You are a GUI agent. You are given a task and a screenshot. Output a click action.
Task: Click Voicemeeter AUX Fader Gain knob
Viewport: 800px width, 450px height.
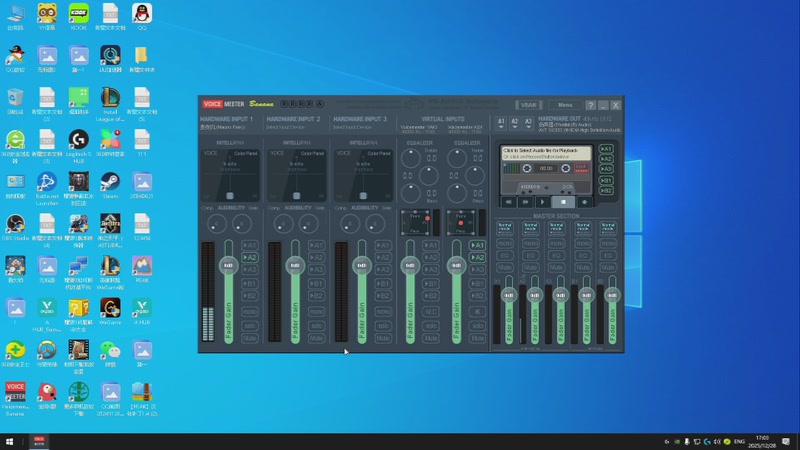456,265
